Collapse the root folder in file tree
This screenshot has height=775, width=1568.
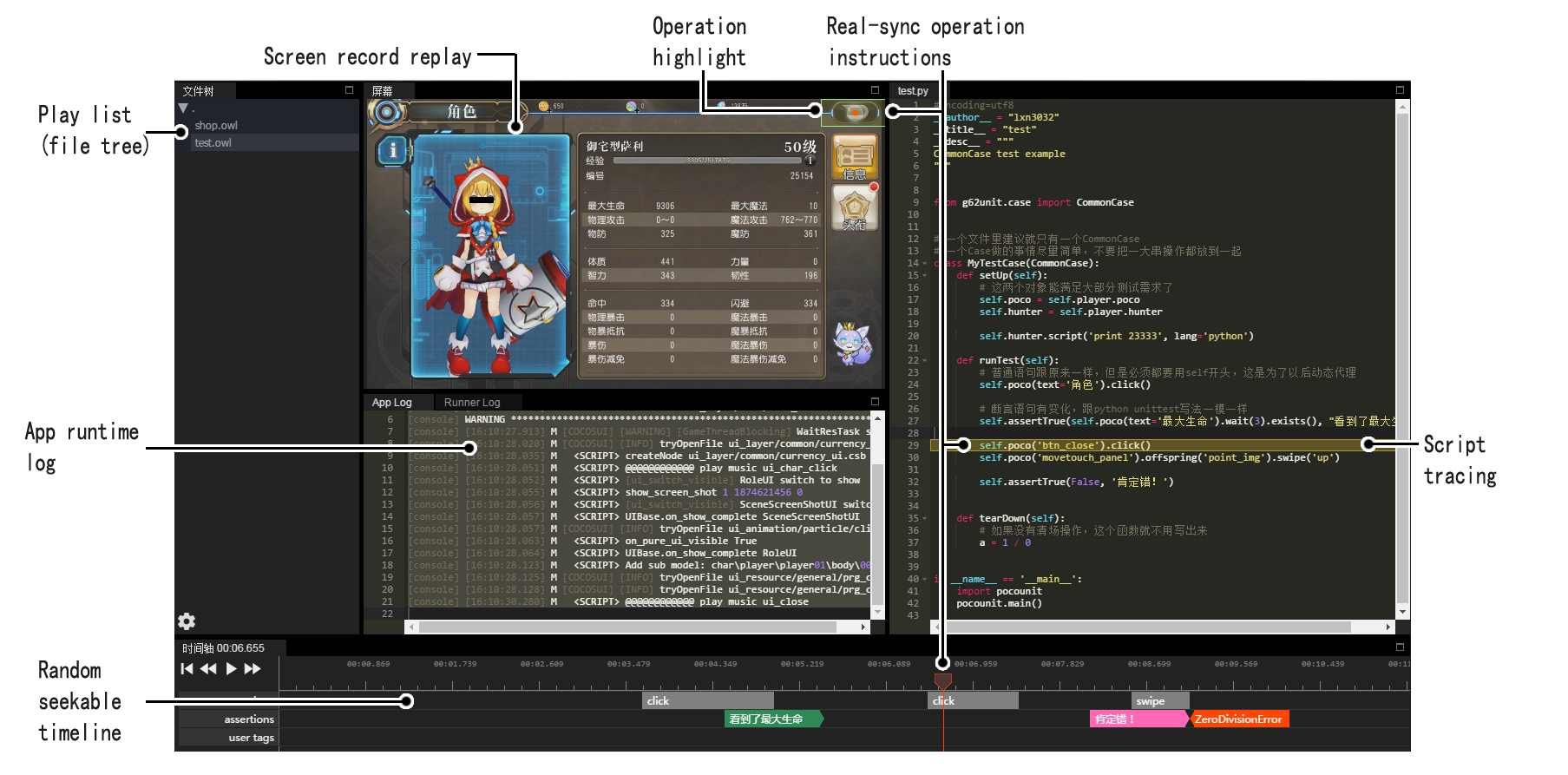[183, 108]
